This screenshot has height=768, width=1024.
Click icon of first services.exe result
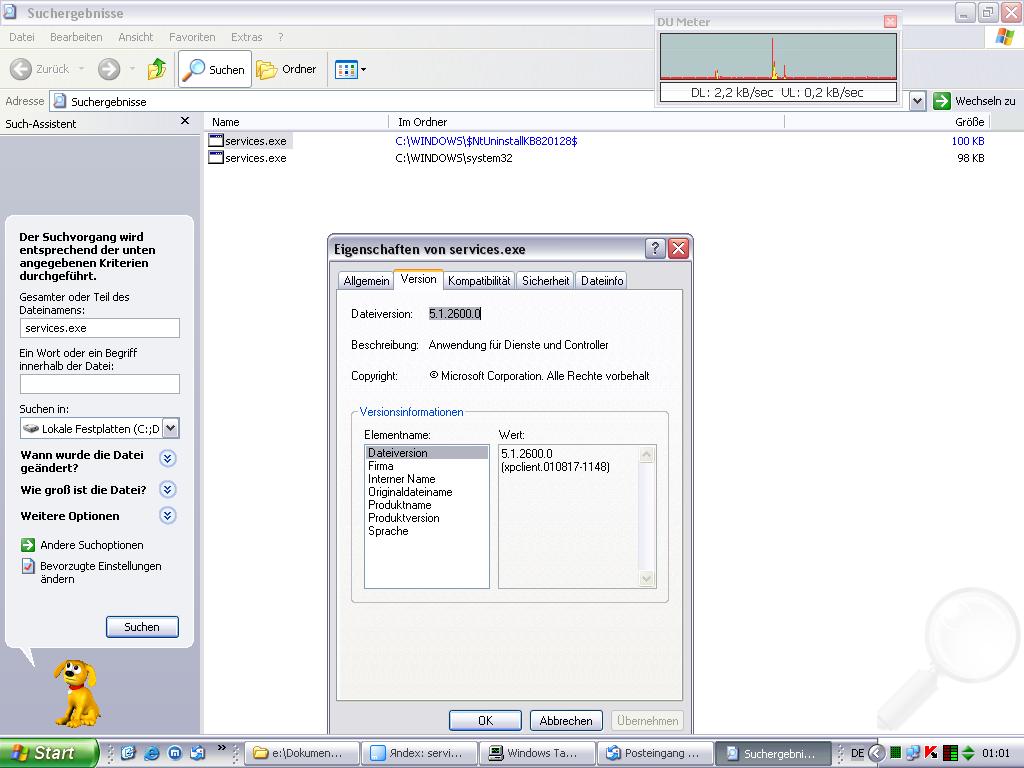(216, 140)
